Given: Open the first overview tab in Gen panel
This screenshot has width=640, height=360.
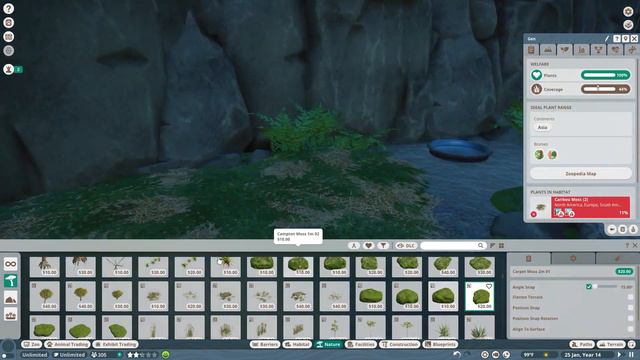Looking at the screenshot, I should click(x=531, y=50).
